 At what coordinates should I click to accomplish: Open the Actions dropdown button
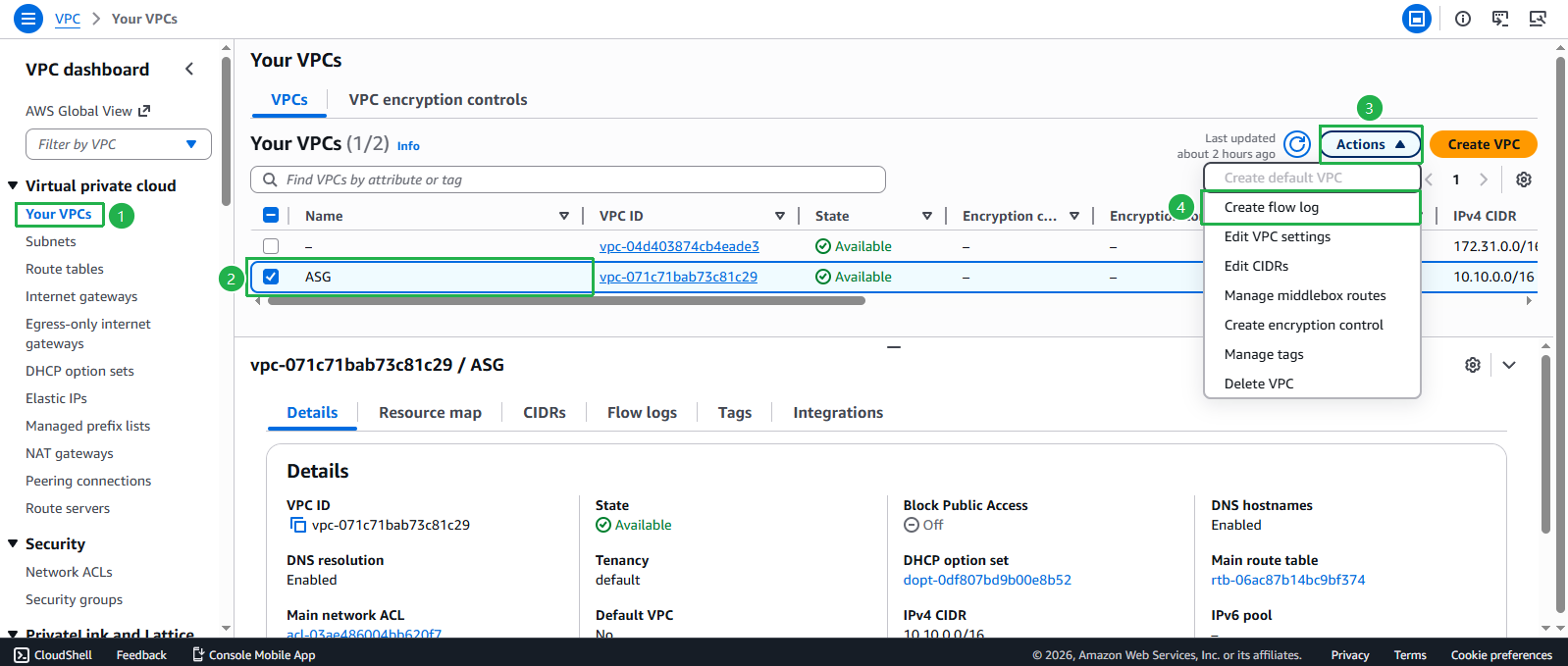pyautogui.click(x=1371, y=144)
